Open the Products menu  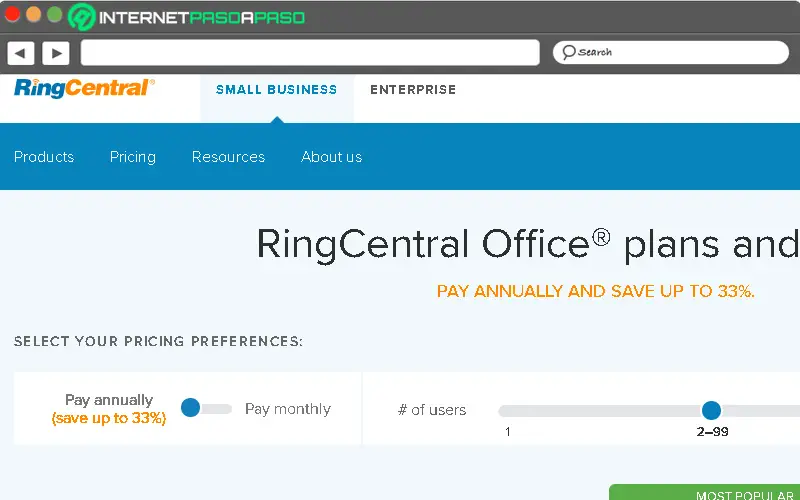tap(44, 157)
